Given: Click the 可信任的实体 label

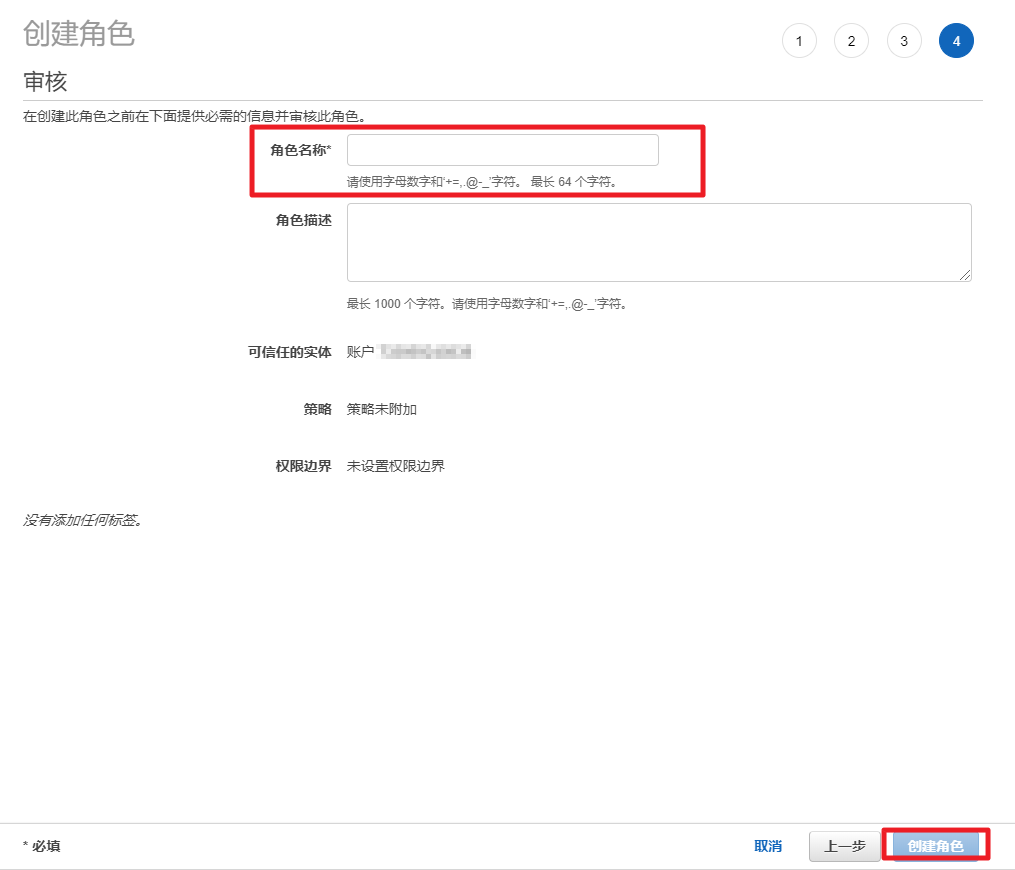Looking at the screenshot, I should click(x=289, y=352).
